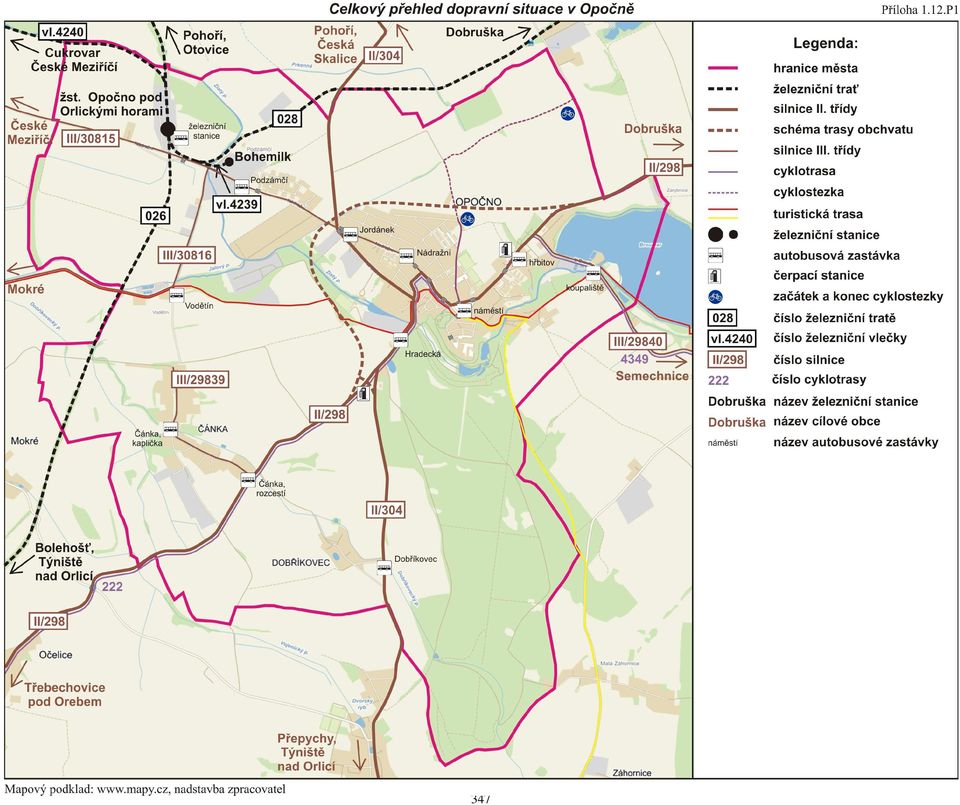Click the railway number box 028 on map
This screenshot has height=805, width=960.
[287, 118]
